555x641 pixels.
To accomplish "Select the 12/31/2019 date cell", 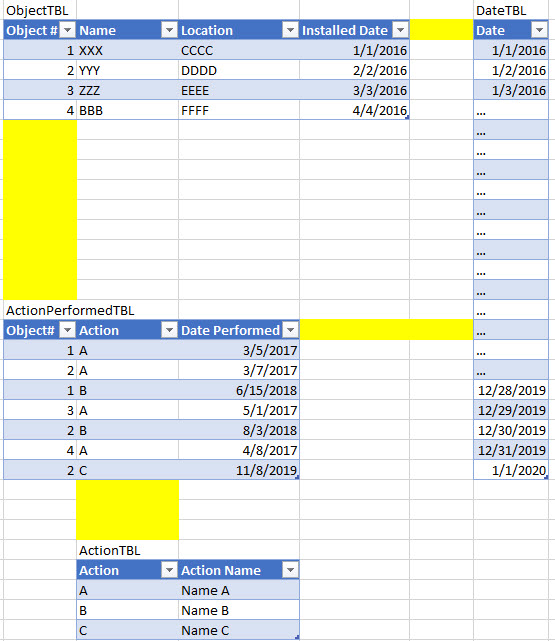I will tap(511, 450).
